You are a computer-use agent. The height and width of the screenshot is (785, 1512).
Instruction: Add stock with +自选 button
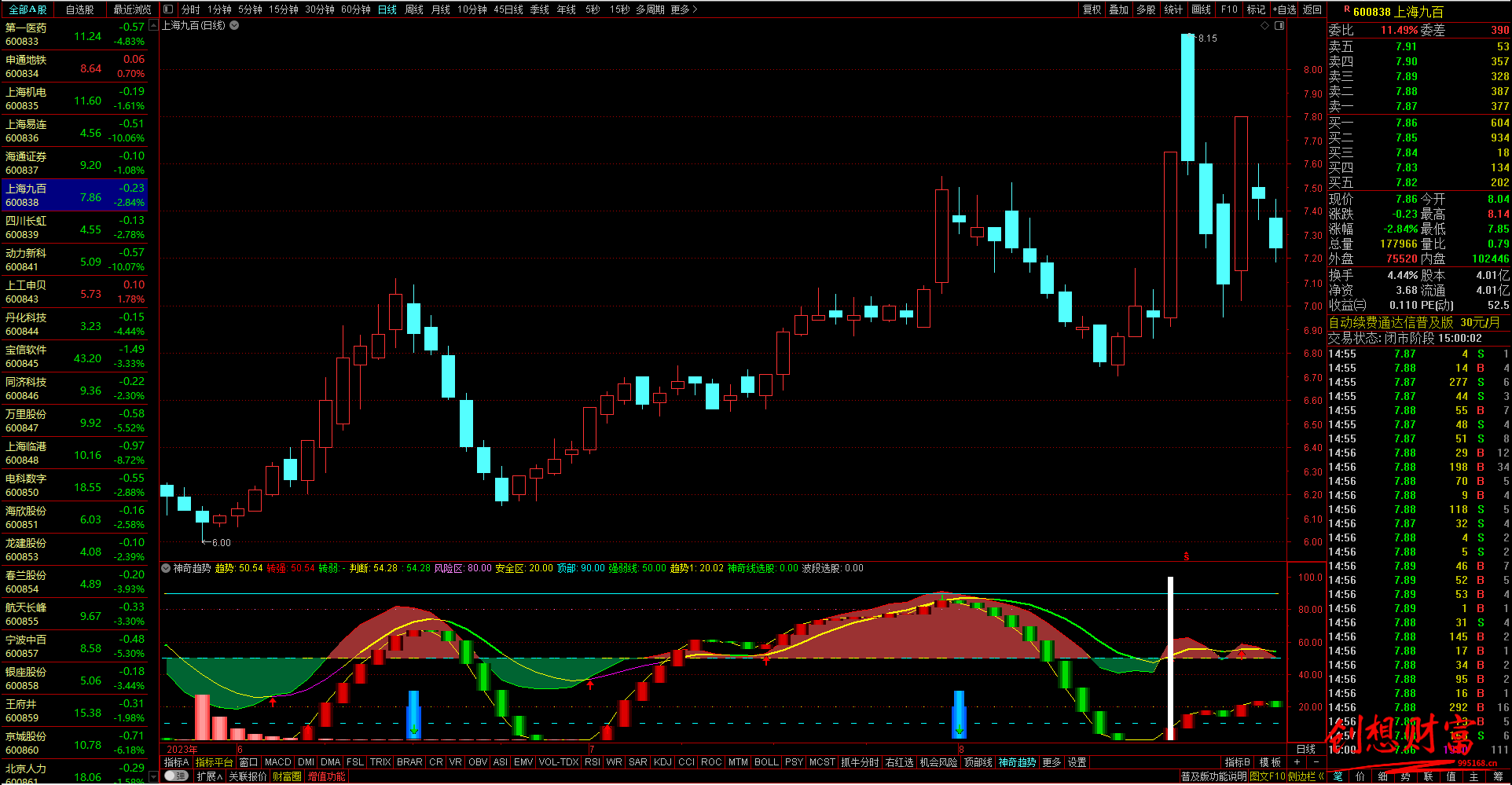click(1284, 9)
